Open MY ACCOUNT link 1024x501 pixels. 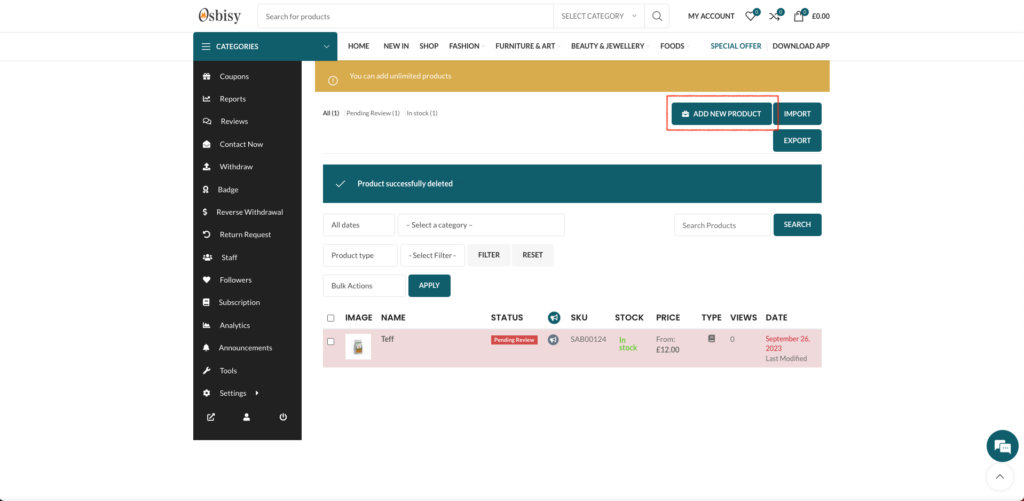[x=711, y=16]
